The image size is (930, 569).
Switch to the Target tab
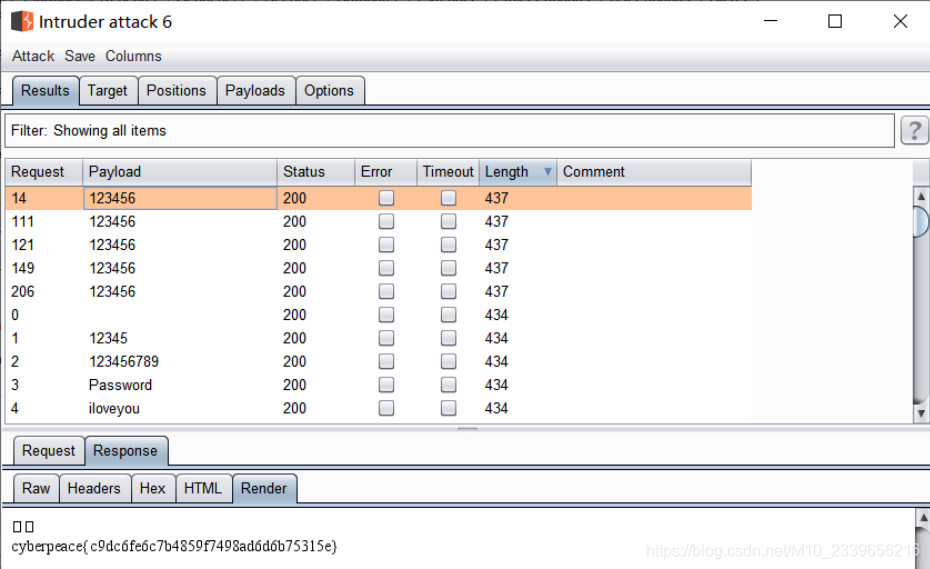tap(108, 91)
